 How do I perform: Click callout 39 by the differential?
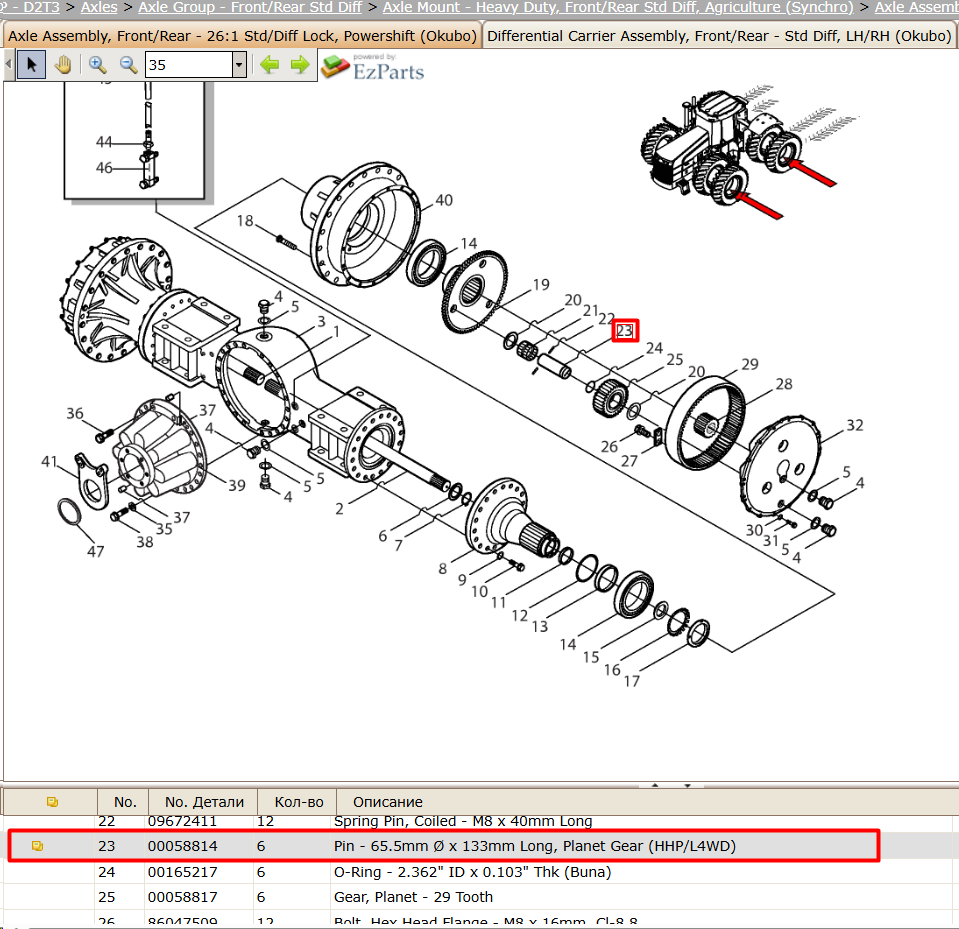pyautogui.click(x=237, y=486)
